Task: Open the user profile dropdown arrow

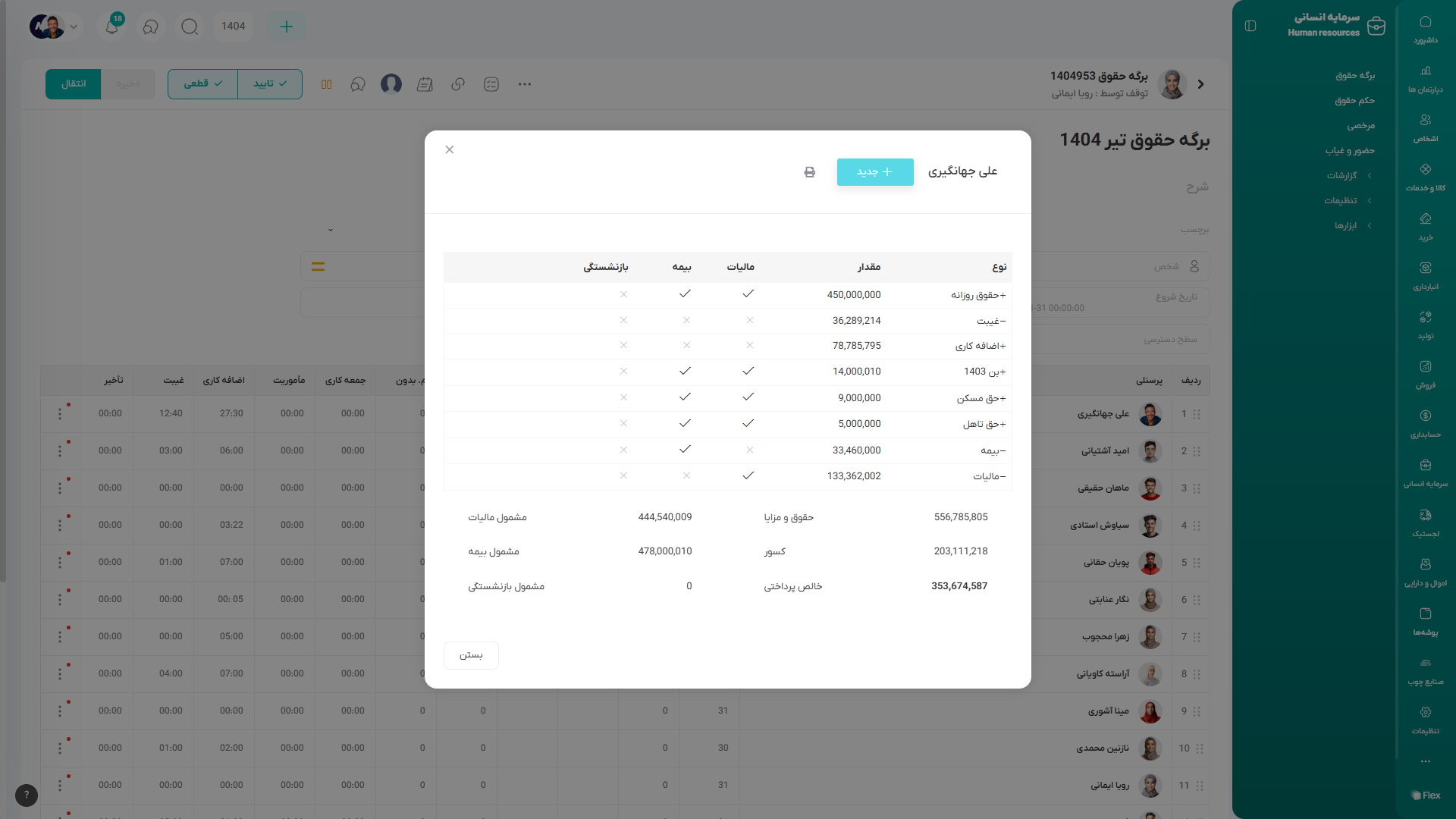Action: (x=74, y=27)
